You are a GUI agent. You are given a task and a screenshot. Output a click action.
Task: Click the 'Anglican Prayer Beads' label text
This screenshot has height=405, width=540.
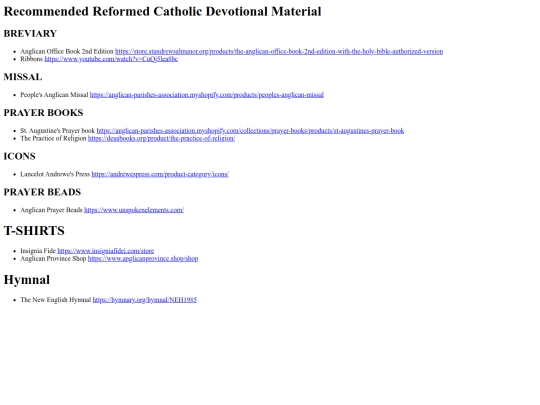pos(51,210)
